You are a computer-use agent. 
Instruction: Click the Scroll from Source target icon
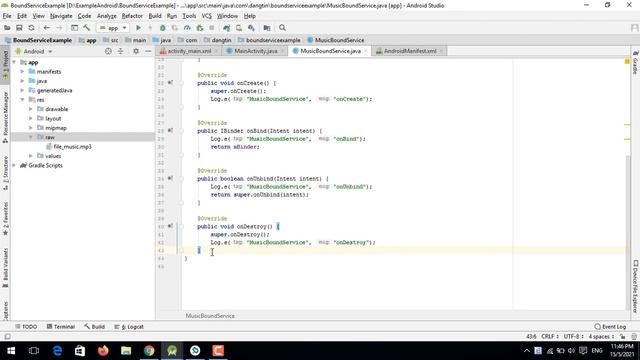pos(108,51)
